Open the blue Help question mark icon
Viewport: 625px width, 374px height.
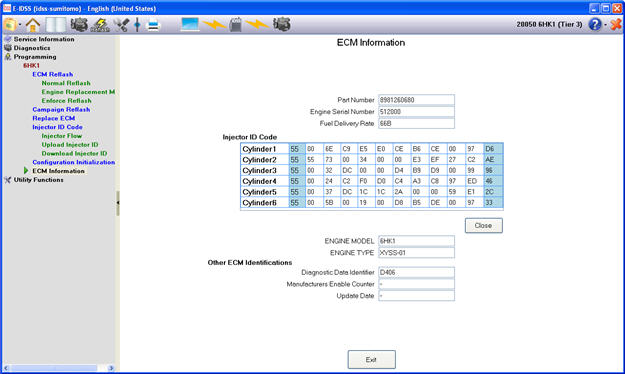(x=594, y=25)
